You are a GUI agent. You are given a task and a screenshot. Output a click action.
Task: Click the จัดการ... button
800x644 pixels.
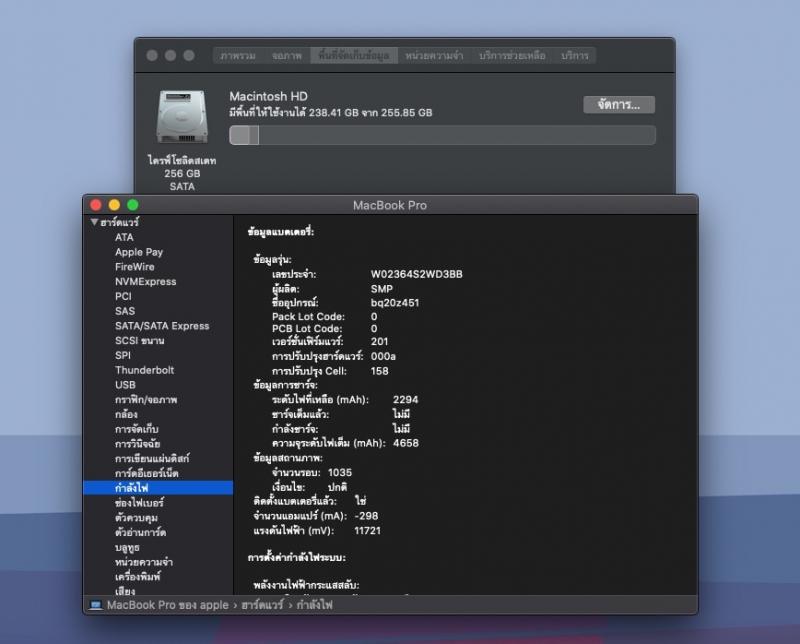pos(619,104)
